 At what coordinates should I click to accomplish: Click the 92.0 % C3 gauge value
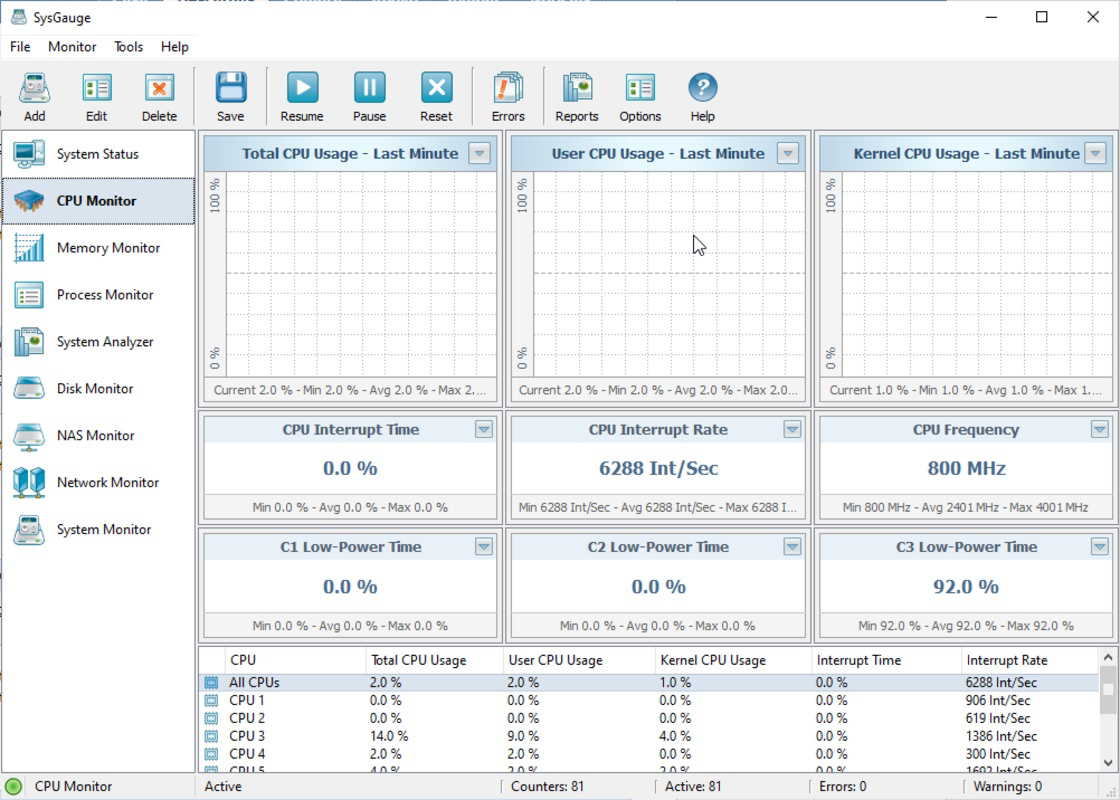pos(966,586)
